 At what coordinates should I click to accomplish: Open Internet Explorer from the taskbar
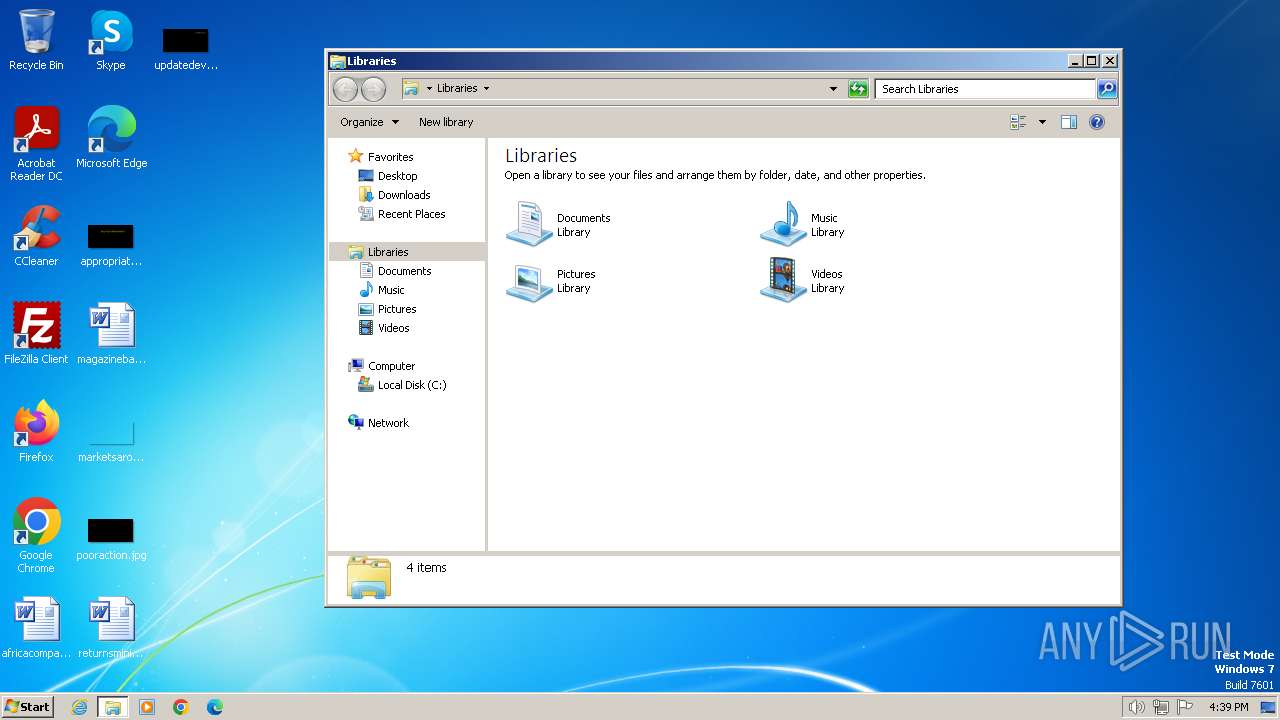(x=79, y=707)
